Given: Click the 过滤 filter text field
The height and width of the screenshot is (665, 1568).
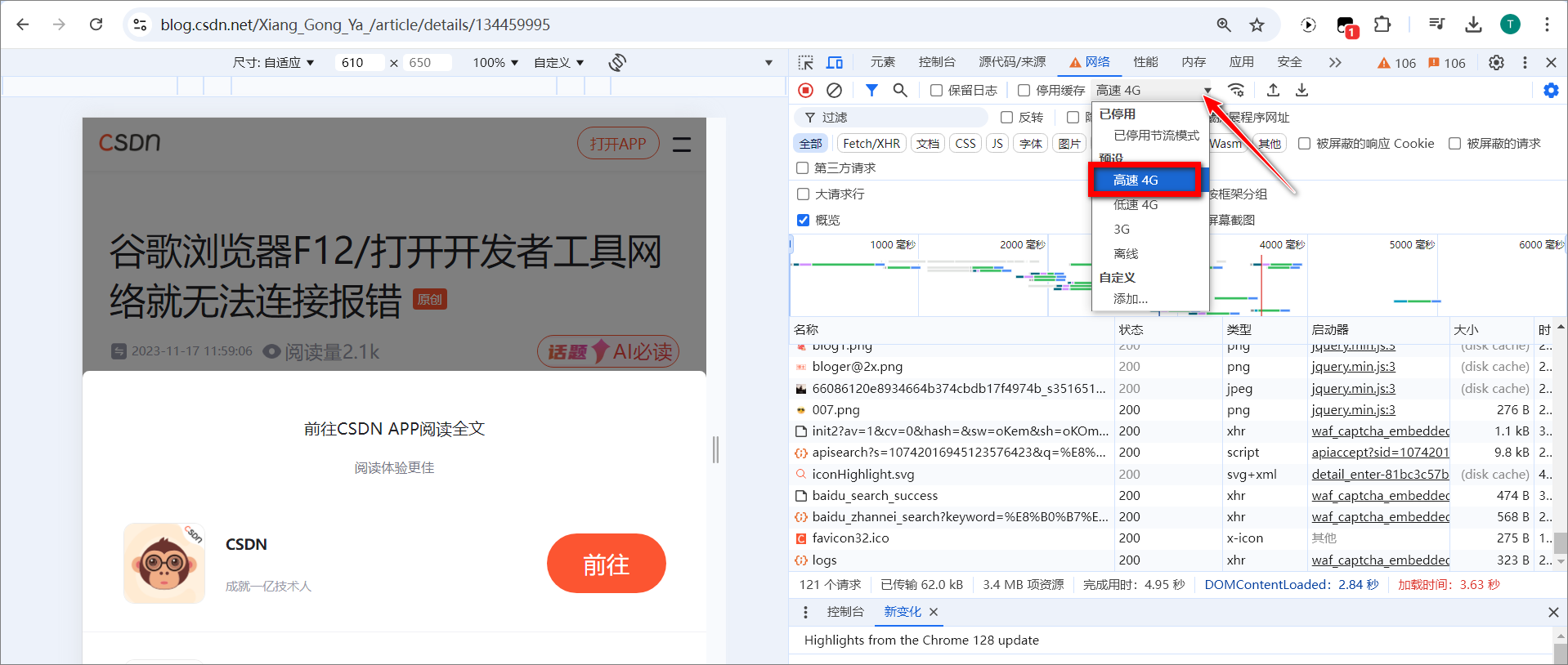Looking at the screenshot, I should coord(891,118).
